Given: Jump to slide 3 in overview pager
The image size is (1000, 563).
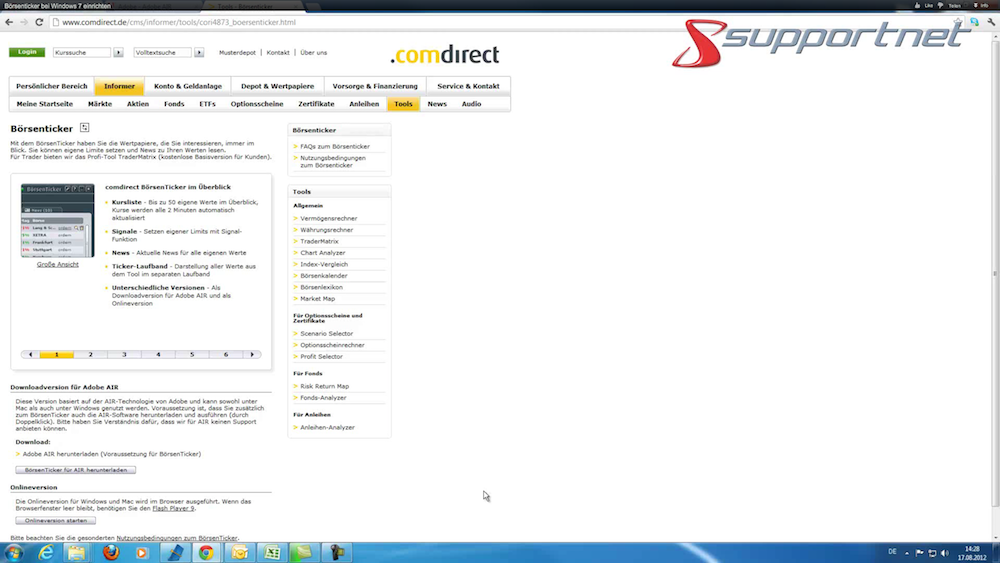Looking at the screenshot, I should [124, 355].
